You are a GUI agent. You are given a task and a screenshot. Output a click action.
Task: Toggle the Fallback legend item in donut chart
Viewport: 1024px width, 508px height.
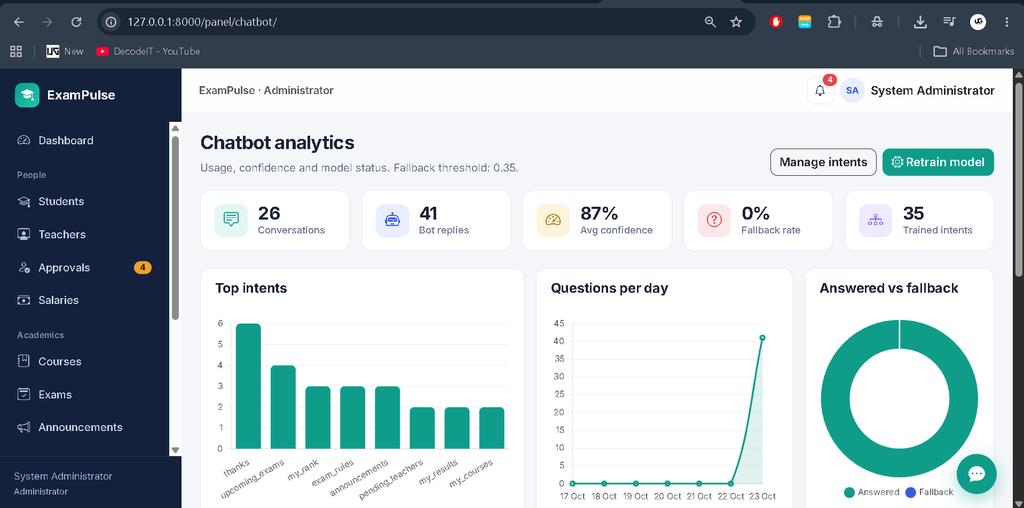click(929, 492)
